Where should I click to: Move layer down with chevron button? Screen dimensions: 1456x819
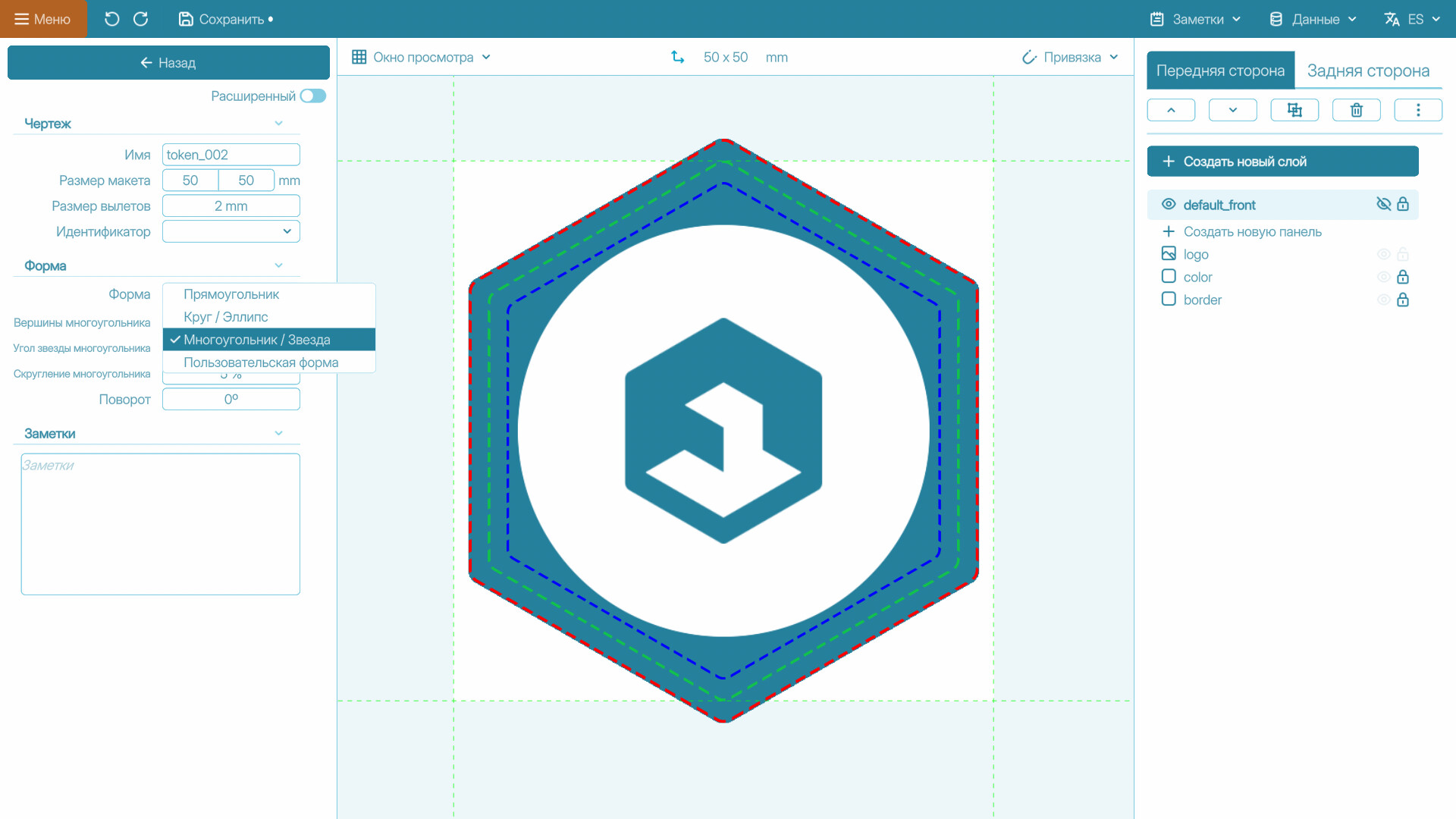tap(1232, 110)
